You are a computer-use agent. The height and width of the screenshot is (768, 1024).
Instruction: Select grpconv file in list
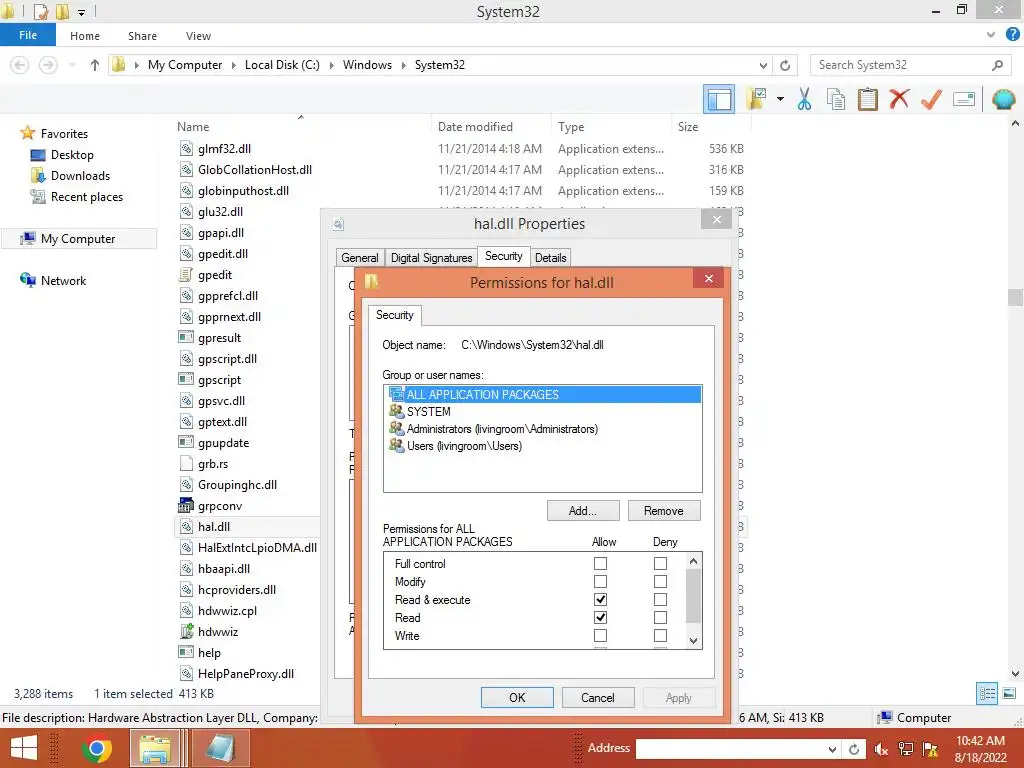click(x=220, y=506)
